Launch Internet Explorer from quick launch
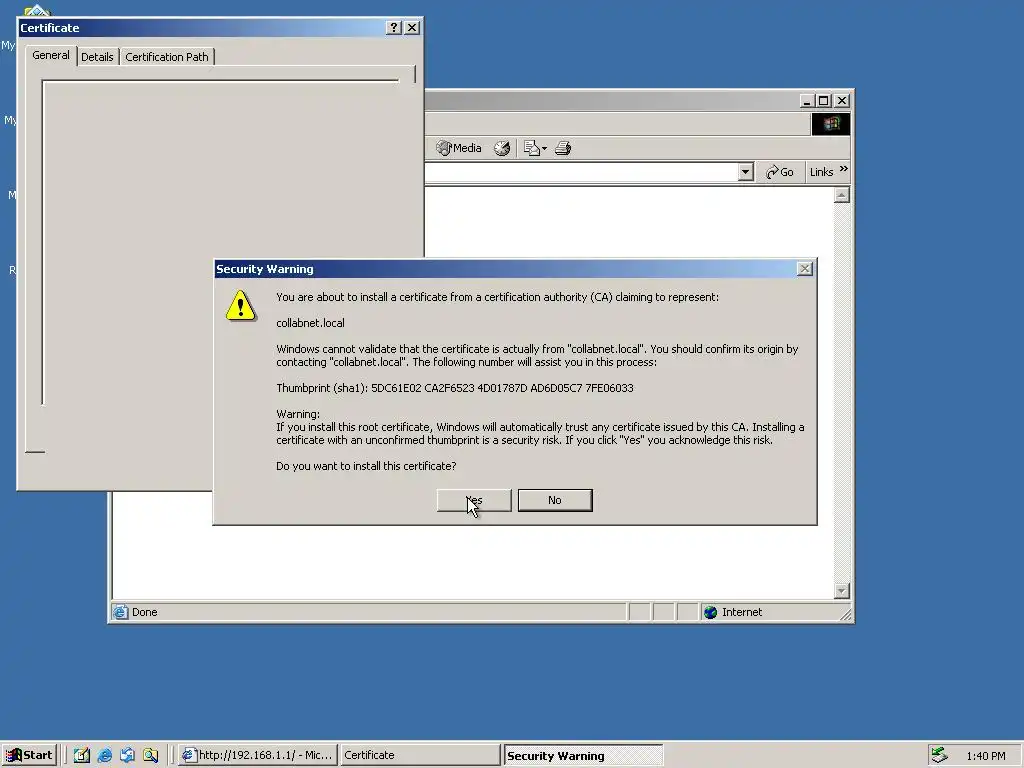The image size is (1024, 768). (104, 756)
